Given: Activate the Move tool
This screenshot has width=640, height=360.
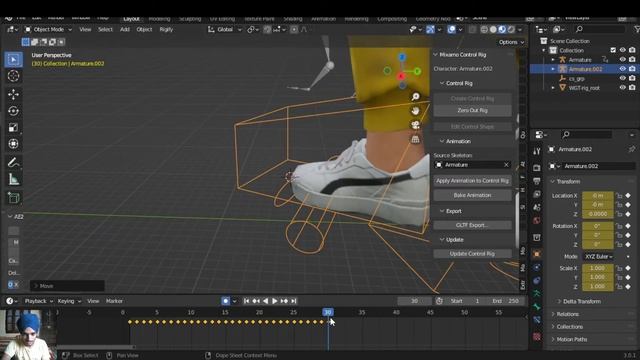Looking at the screenshot, I should [13, 94].
